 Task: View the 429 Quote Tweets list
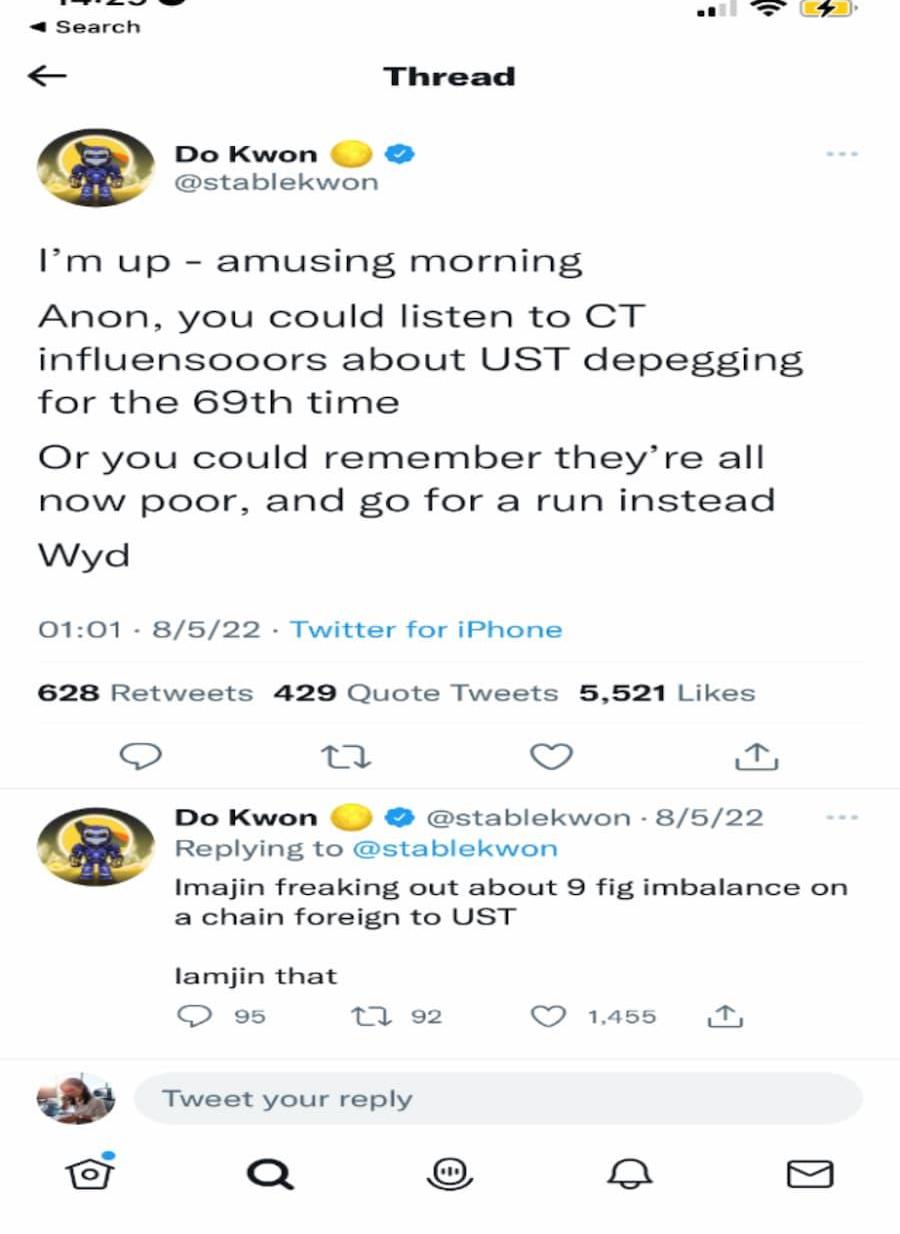415,693
